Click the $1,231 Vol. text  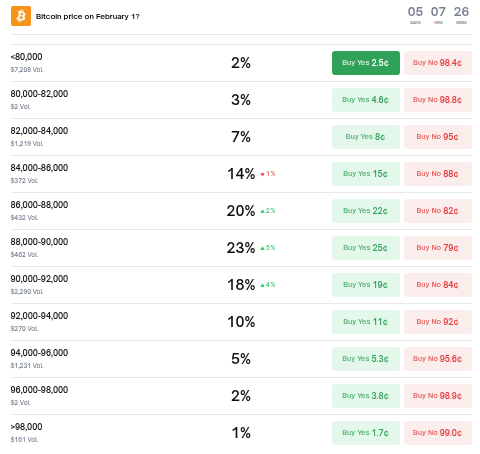27,366
